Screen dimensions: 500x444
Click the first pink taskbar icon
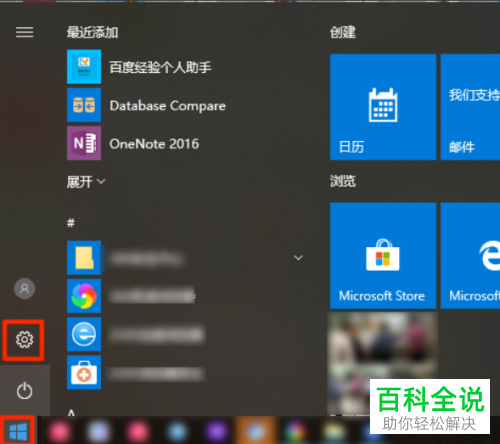[60, 431]
